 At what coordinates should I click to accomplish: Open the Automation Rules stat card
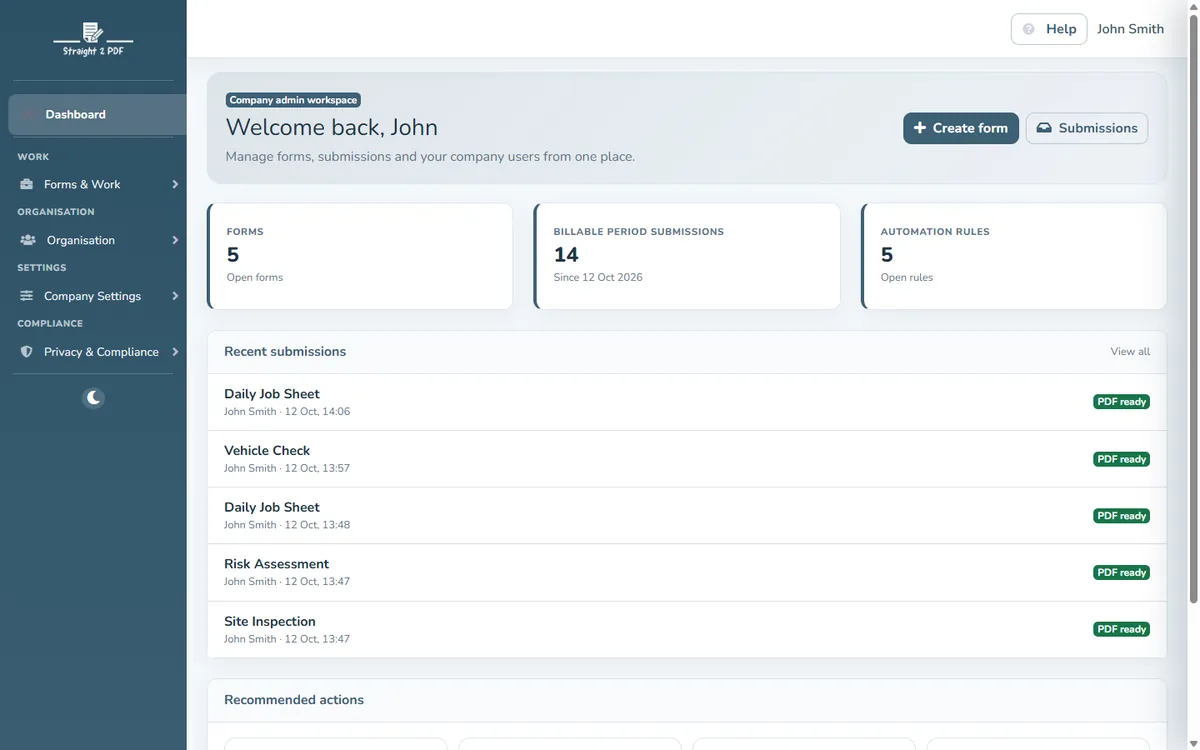pos(1014,256)
